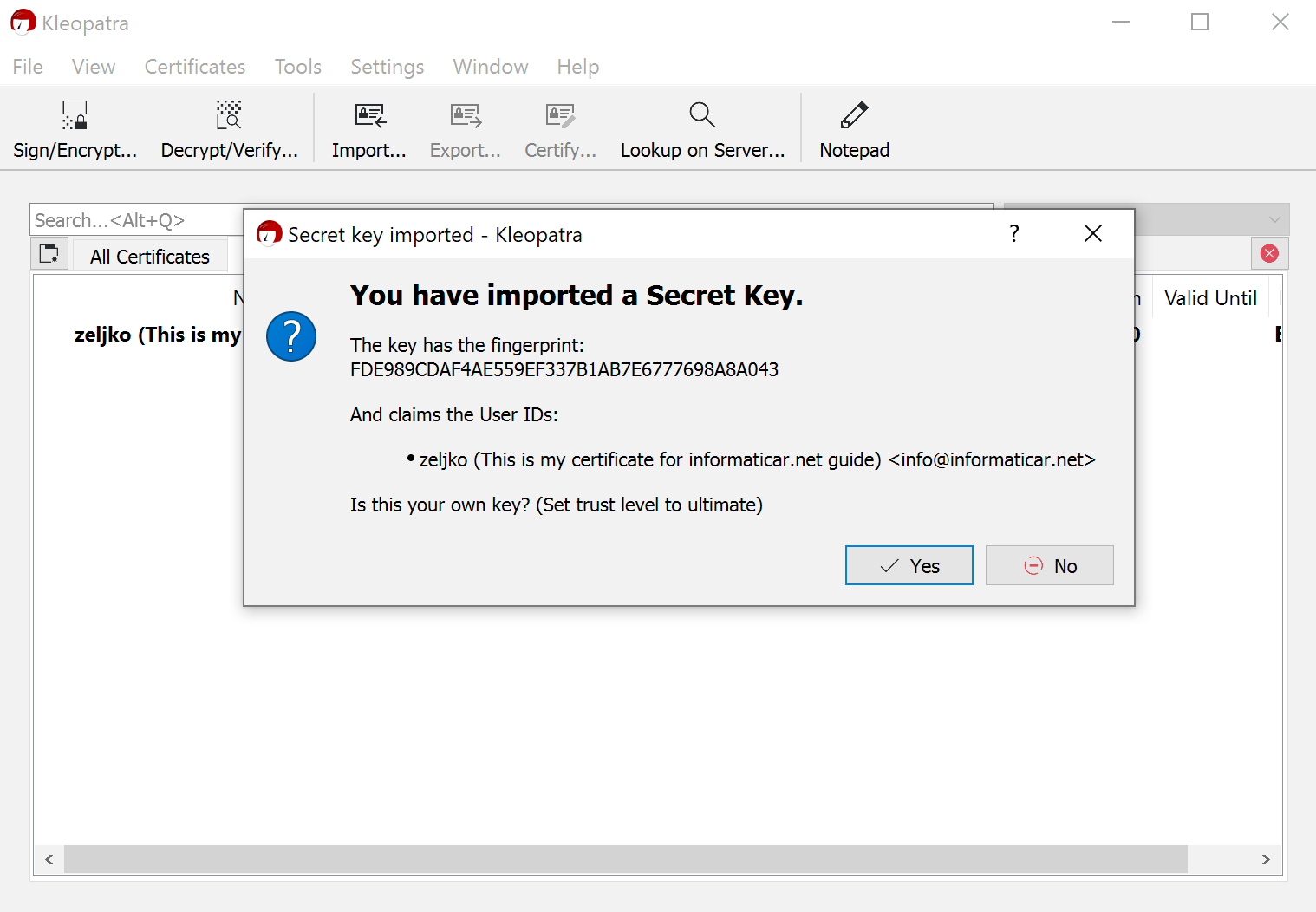
Task: Click the Valid Until column header
Action: point(1210,298)
